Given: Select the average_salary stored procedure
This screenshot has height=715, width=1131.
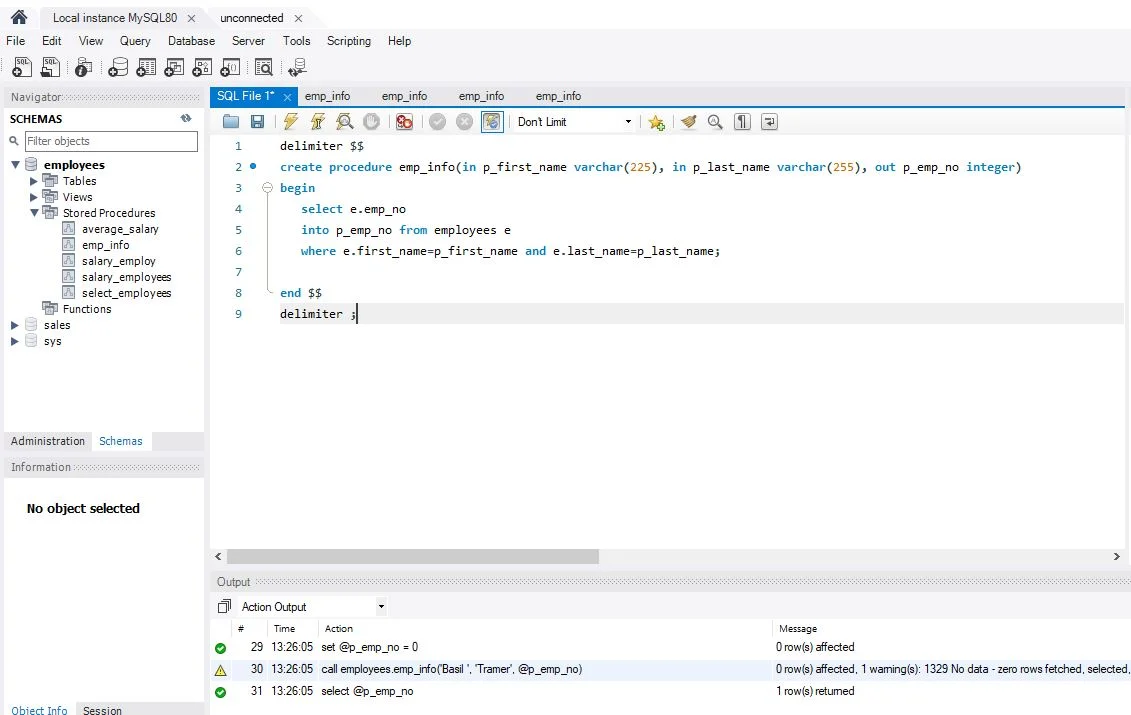Looking at the screenshot, I should click(x=120, y=229).
